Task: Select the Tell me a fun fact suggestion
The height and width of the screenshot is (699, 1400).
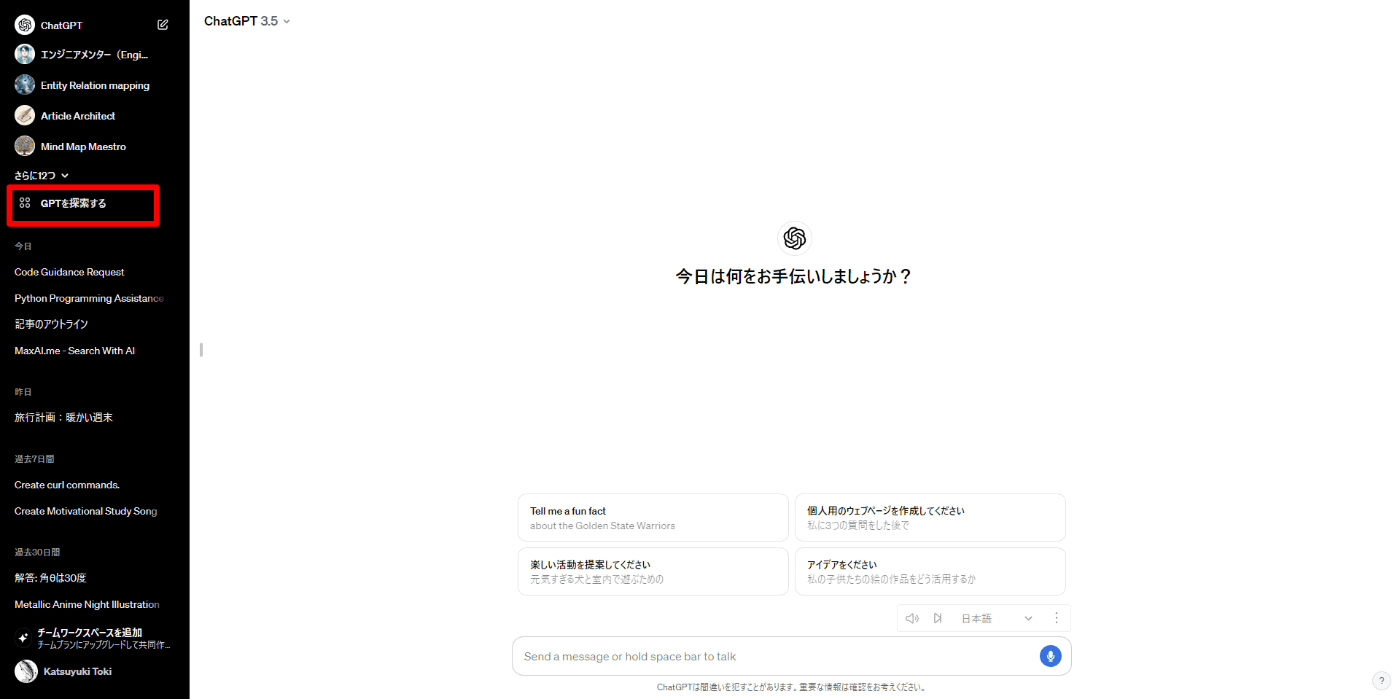Action: (653, 518)
